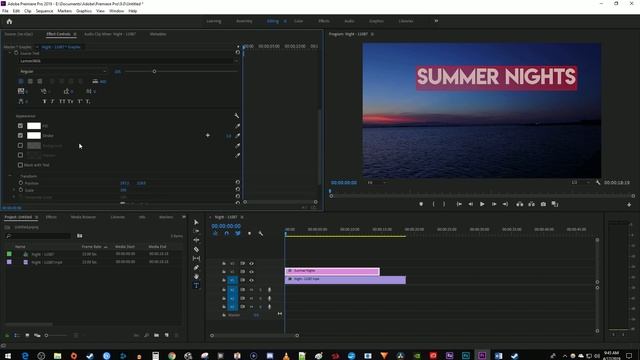Open timeline display settings wrench
This screenshot has width=640, height=360.
[x=261, y=233]
